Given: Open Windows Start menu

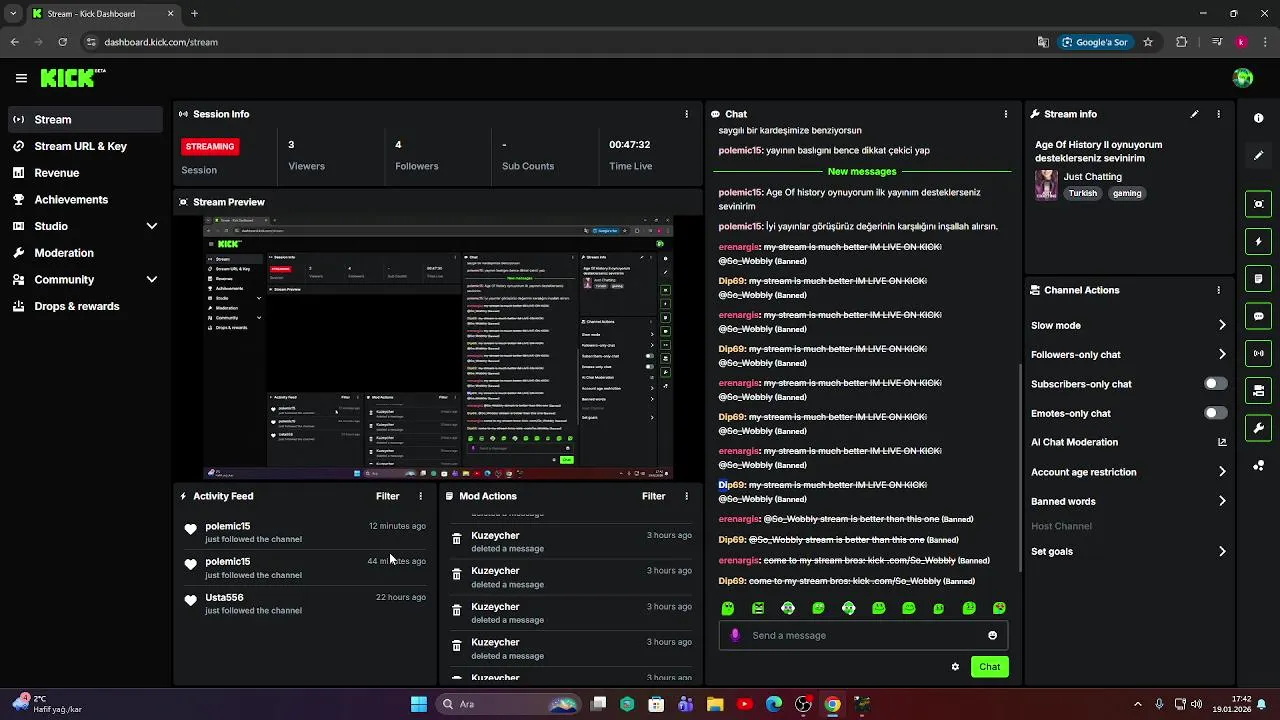Looking at the screenshot, I should coord(419,704).
